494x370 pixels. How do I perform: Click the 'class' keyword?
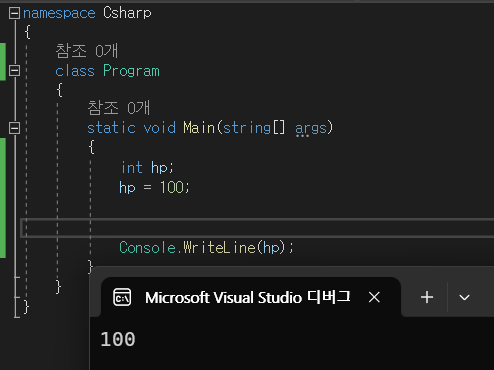75,71
